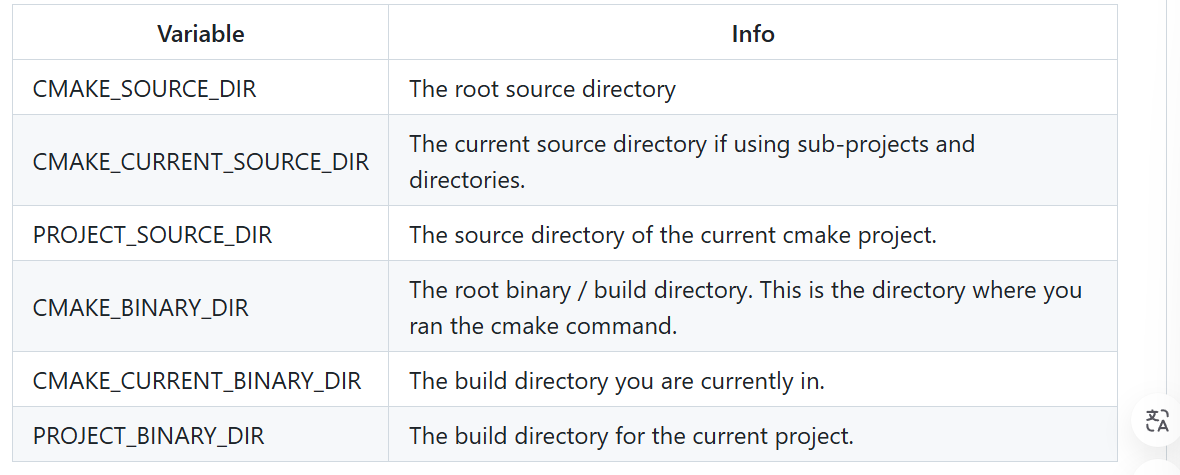Click 'The root binary / build directory' text
1180x475 pixels.
click(581, 290)
